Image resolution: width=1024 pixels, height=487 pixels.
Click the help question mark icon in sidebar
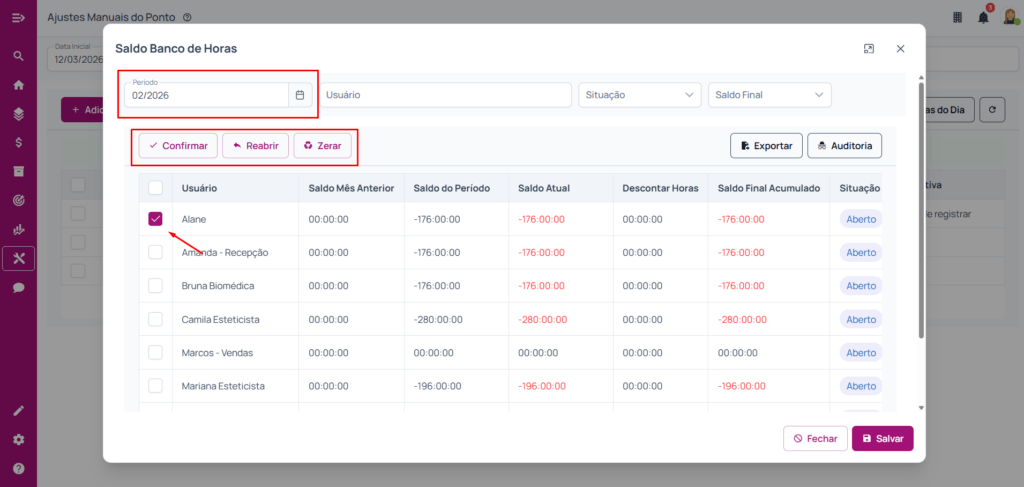tap(18, 468)
